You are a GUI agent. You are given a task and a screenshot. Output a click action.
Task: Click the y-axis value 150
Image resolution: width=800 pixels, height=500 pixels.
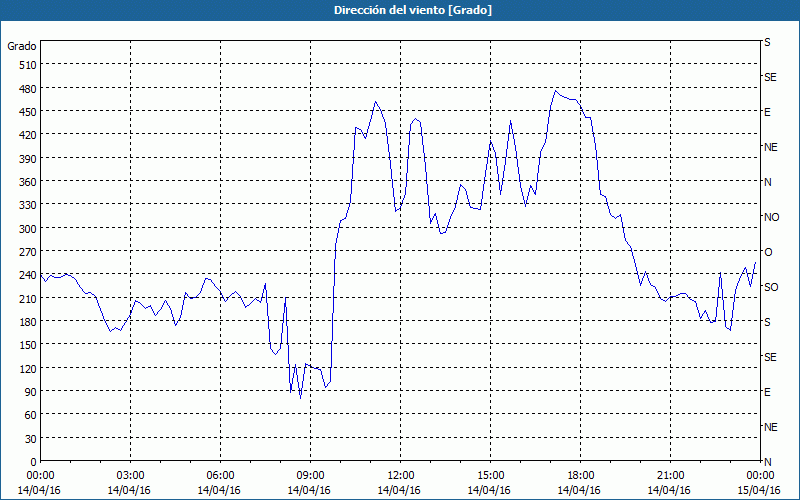[28, 346]
